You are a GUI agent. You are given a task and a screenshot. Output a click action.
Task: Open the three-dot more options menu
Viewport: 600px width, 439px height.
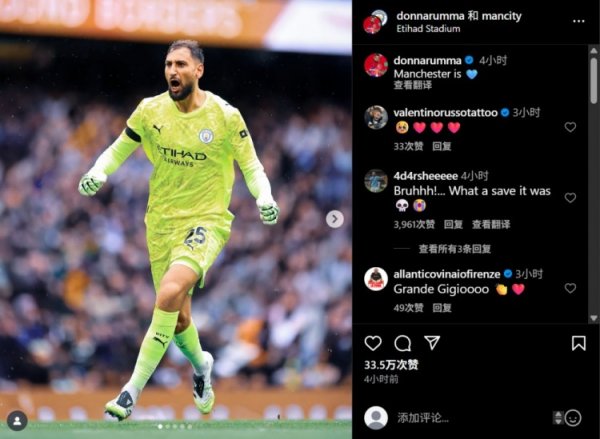[579, 21]
